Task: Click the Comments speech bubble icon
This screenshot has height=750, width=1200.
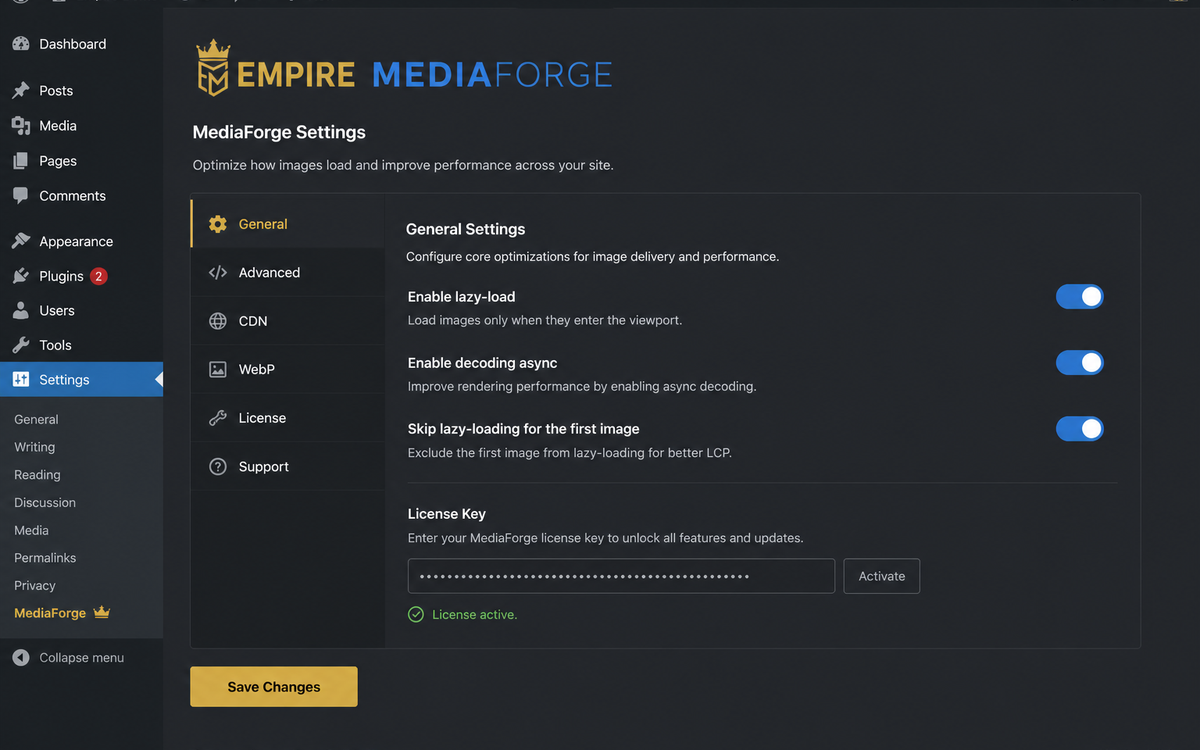Action: coord(20,196)
